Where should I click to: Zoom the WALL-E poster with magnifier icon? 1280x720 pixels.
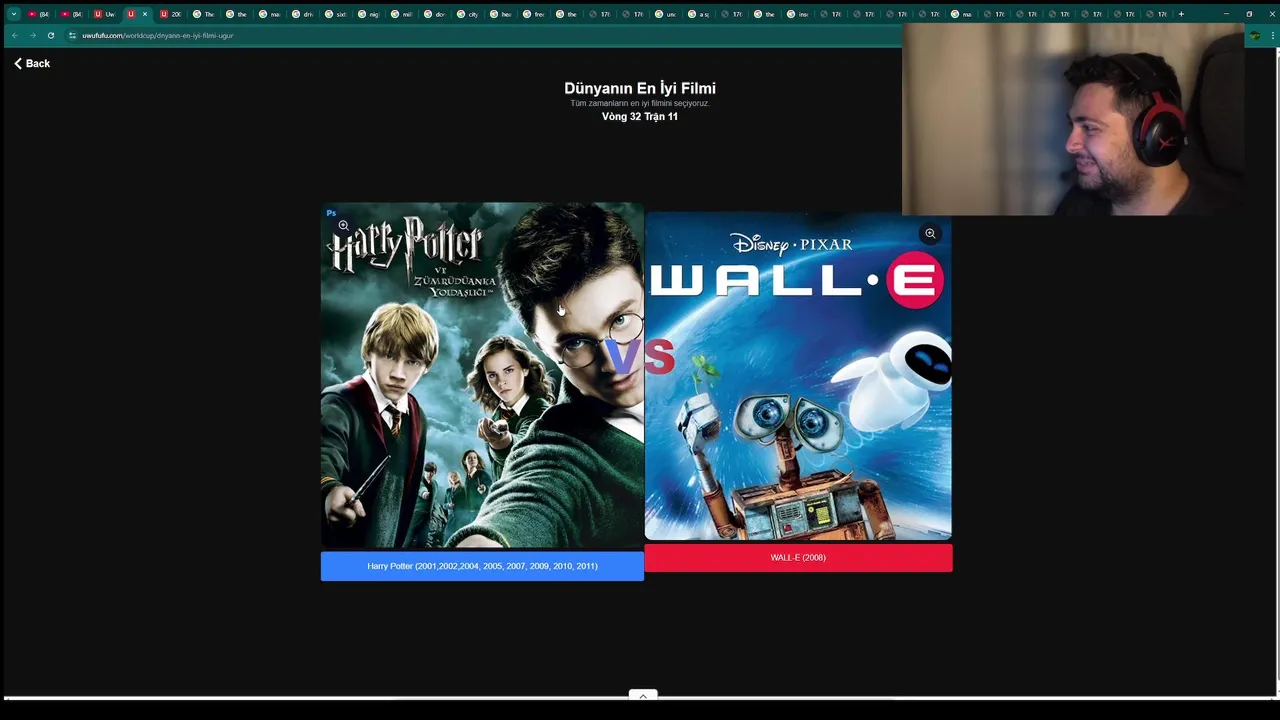(930, 233)
